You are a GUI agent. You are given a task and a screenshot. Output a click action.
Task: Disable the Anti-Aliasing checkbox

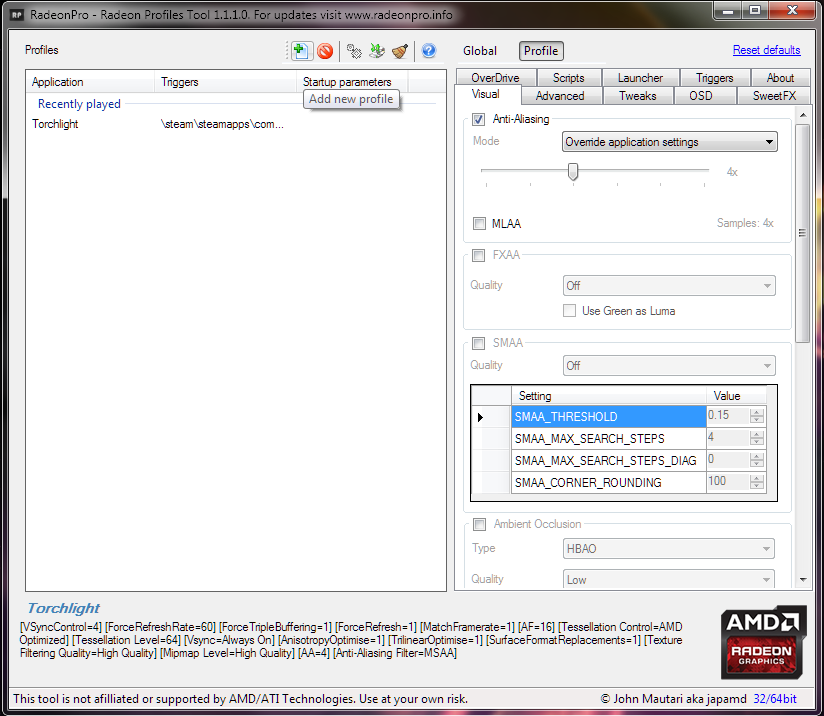point(478,119)
